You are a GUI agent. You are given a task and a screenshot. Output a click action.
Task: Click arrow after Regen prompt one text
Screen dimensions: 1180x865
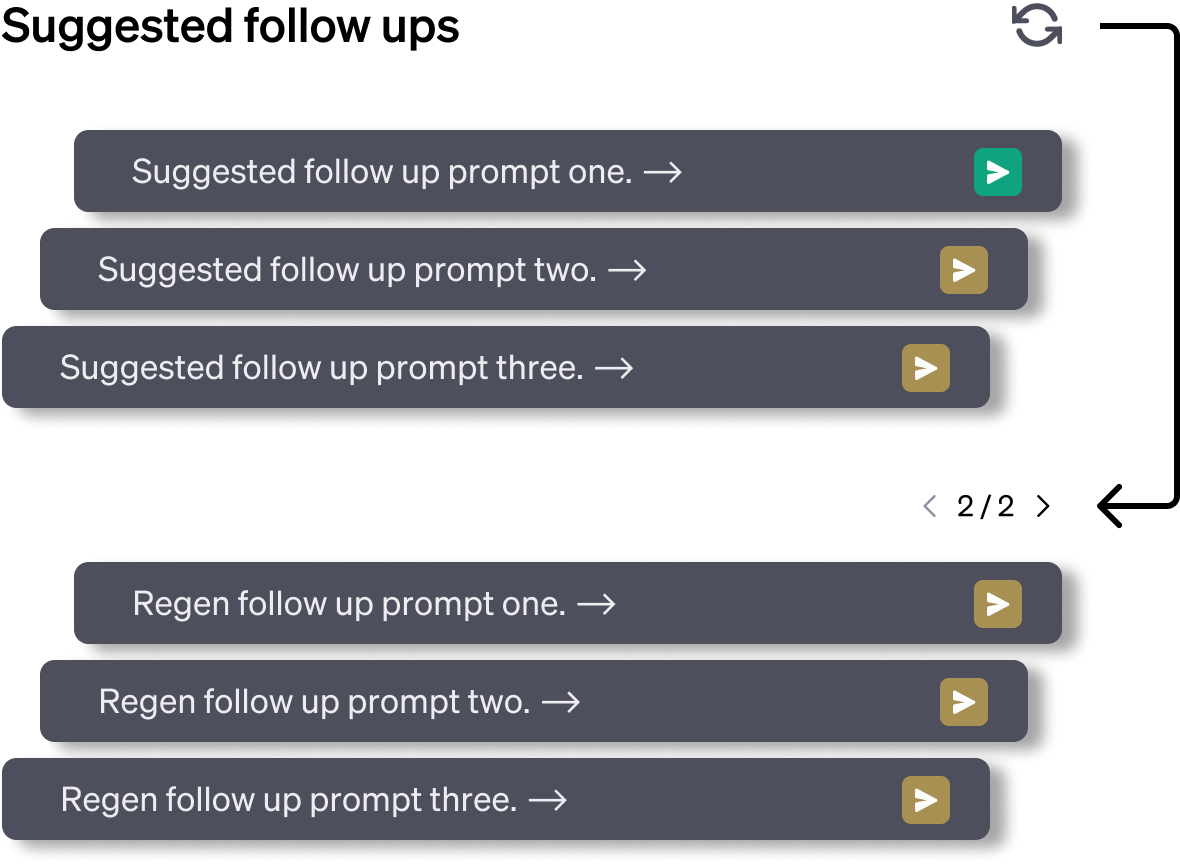point(596,605)
